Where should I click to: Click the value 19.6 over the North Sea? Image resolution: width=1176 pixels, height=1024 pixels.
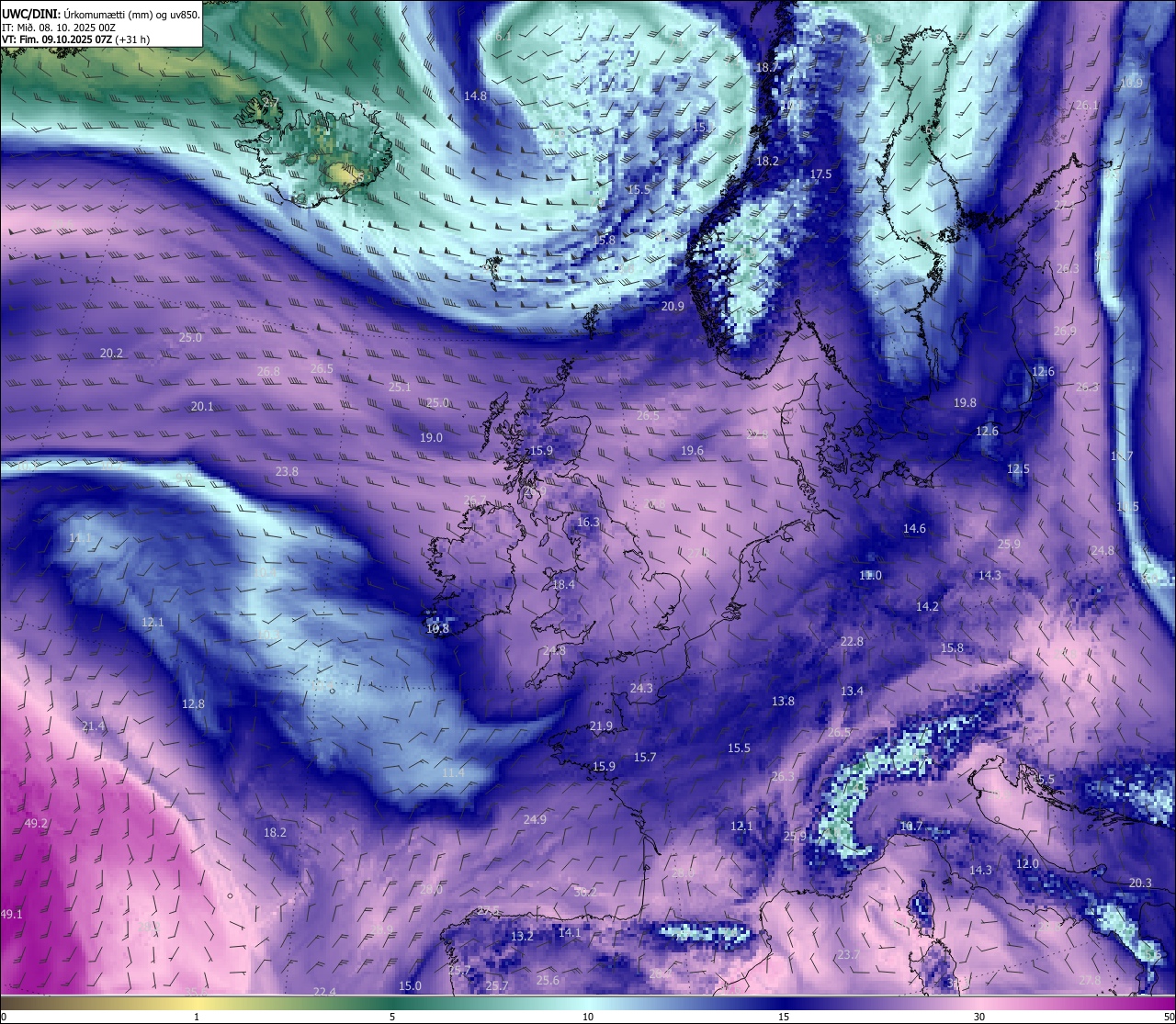pos(692,450)
